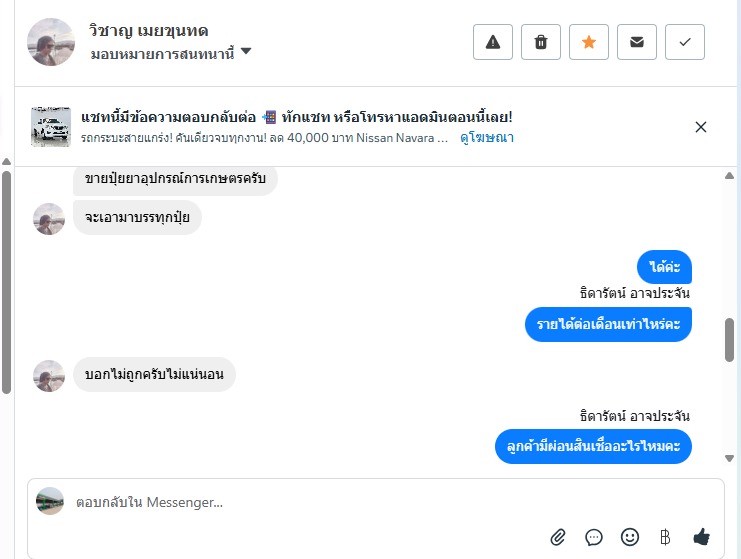741x559 pixels.
Task: Click the วิชาญ เมยขุนทด contact name
Action: pos(148,31)
